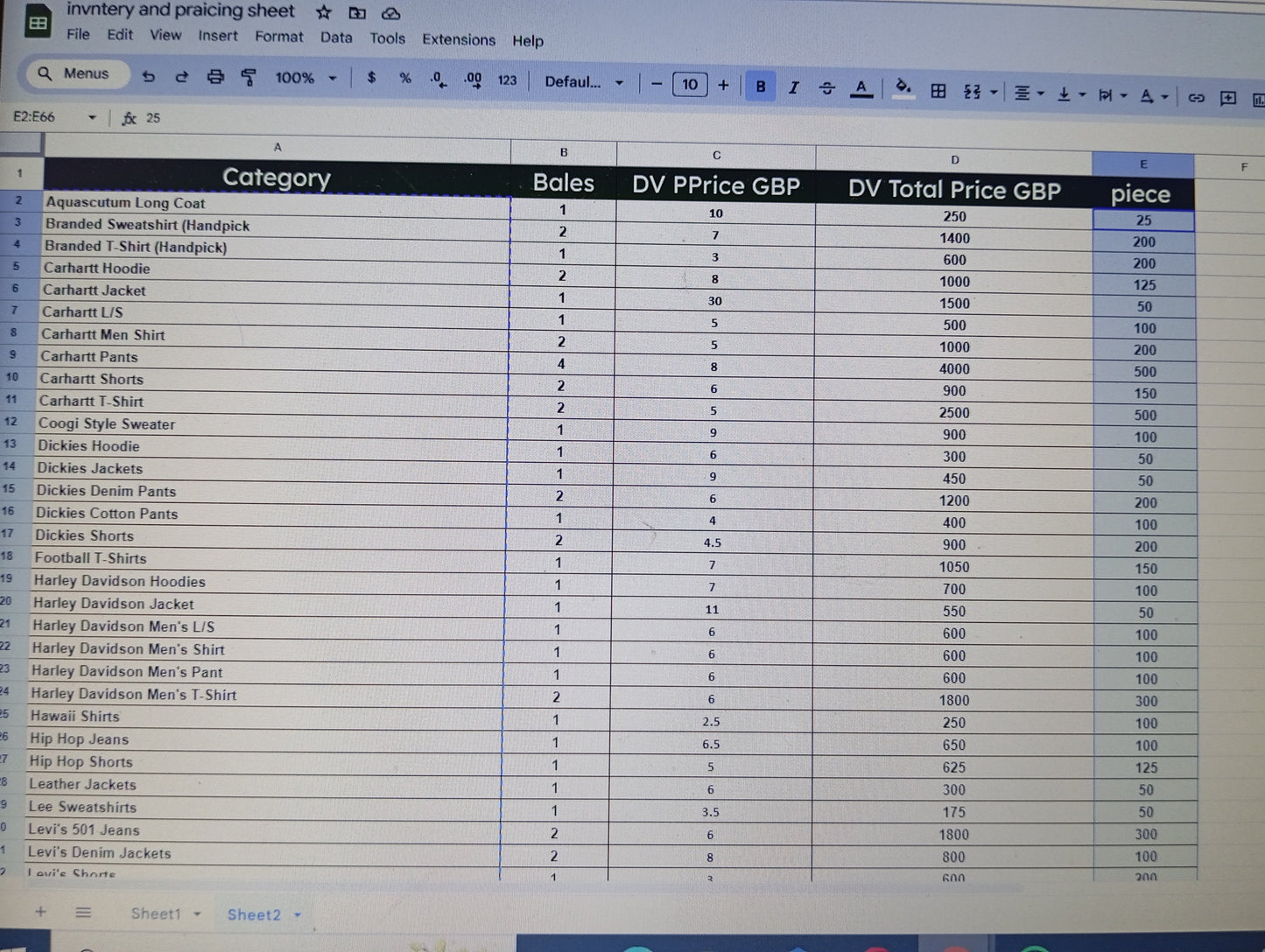Insert a comment

[x=1228, y=98]
